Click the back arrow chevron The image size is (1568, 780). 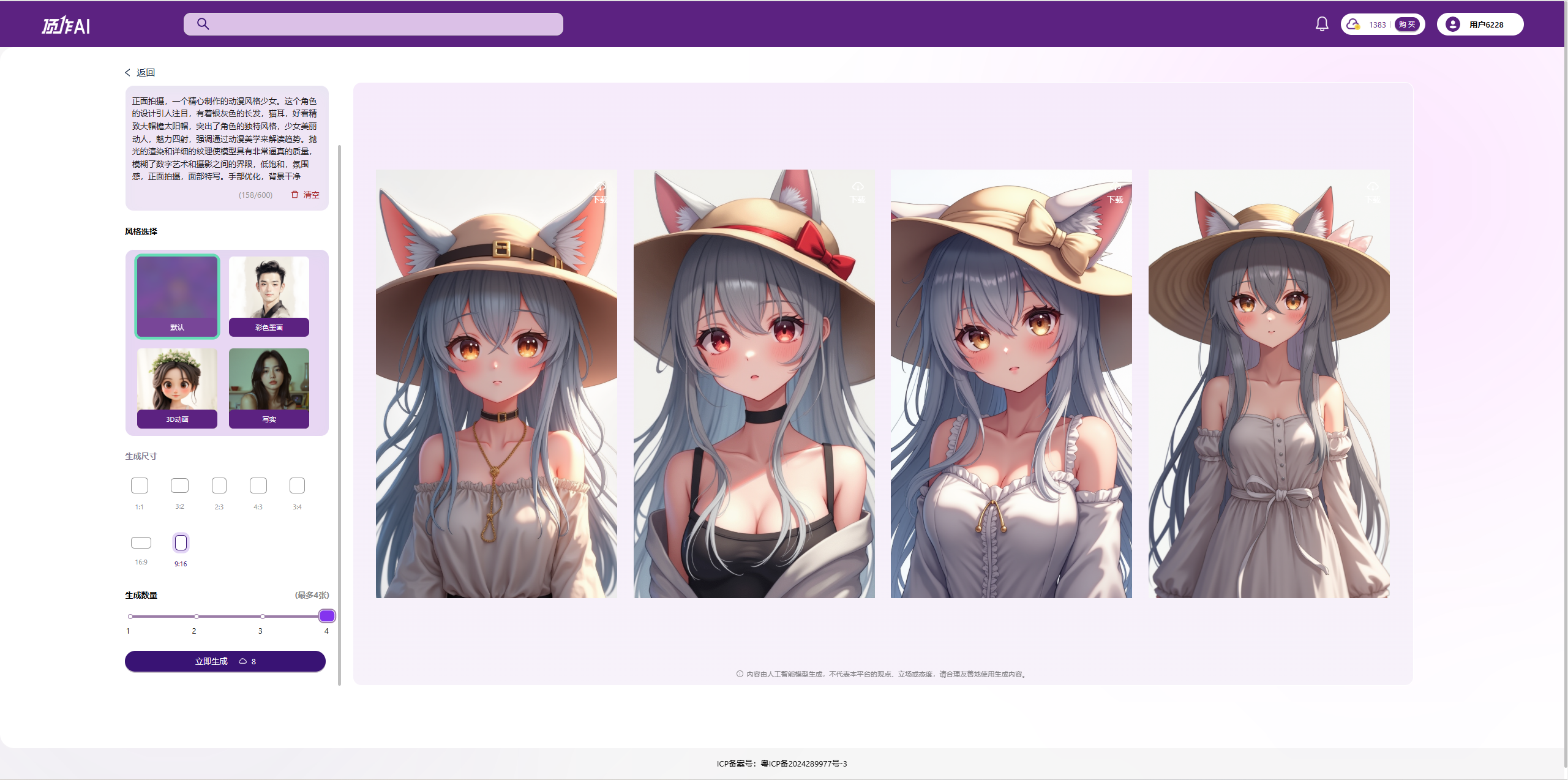coord(128,72)
